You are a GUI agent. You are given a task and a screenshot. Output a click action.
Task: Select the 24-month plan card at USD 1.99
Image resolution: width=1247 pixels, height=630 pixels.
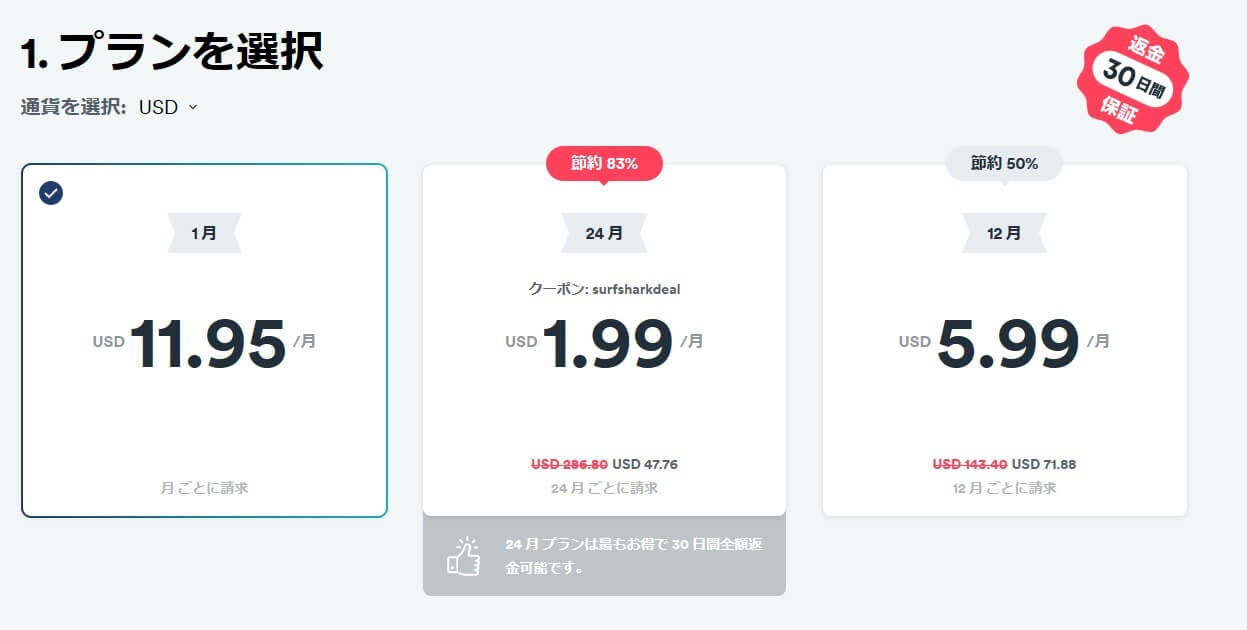604,340
